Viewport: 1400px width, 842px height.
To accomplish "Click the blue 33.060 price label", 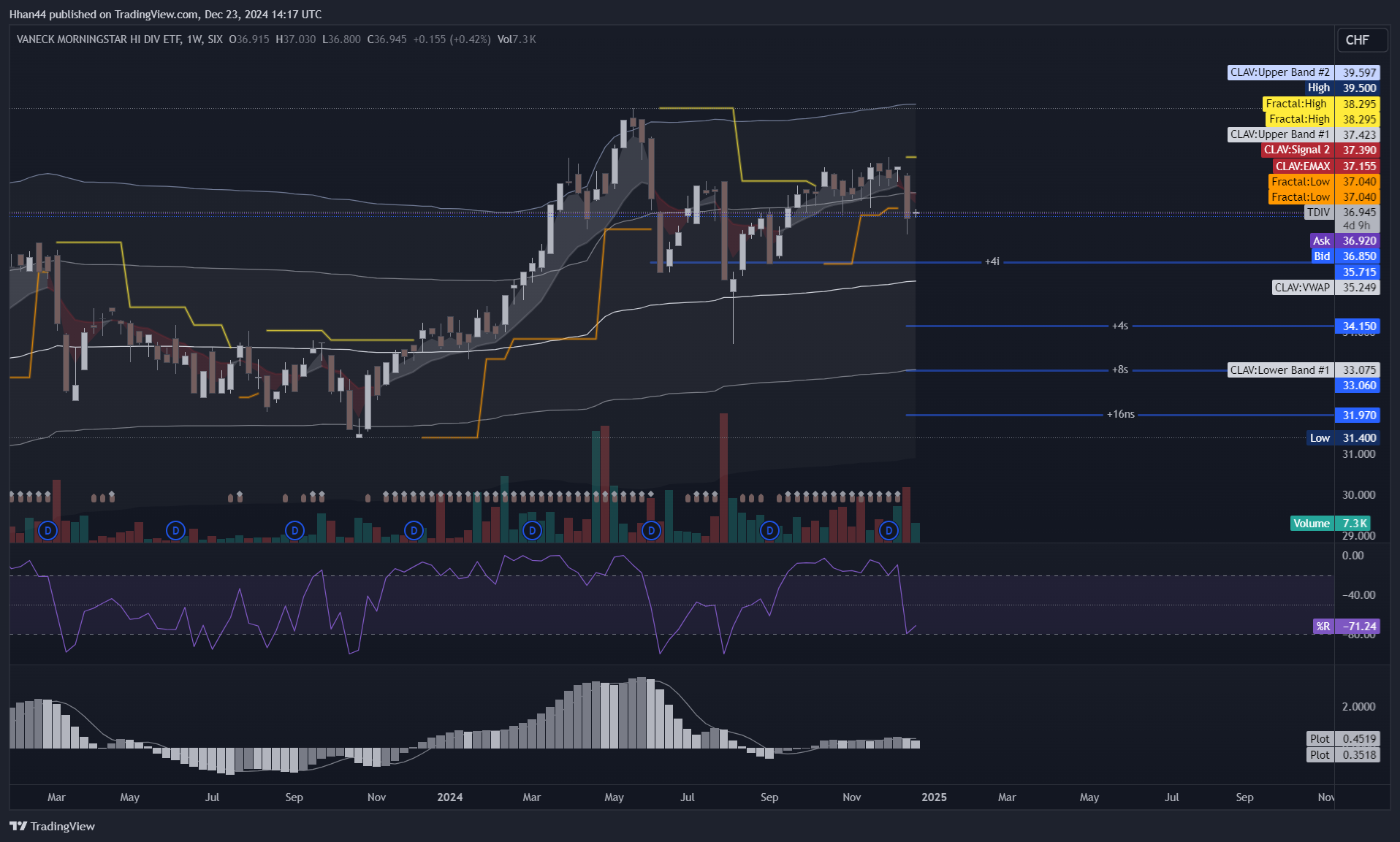I will (1359, 386).
